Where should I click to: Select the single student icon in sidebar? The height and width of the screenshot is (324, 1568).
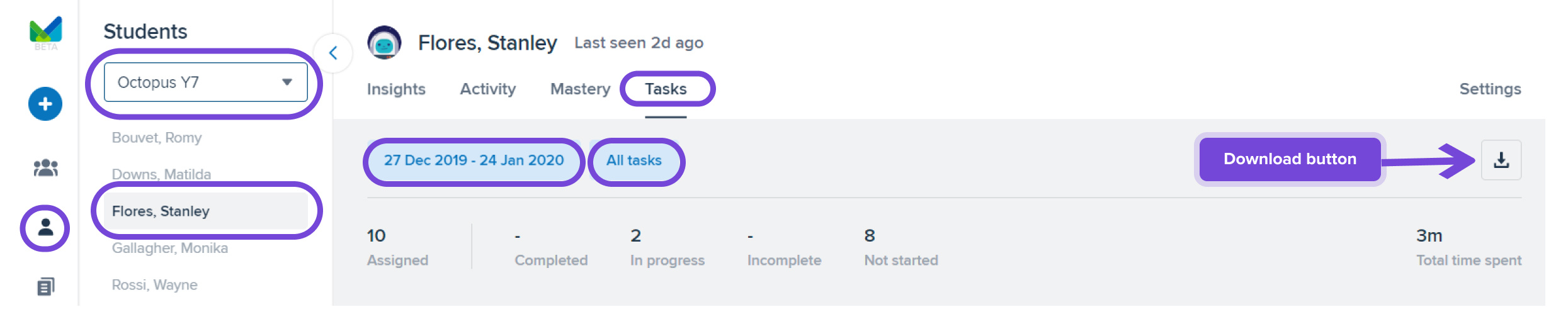(45, 228)
